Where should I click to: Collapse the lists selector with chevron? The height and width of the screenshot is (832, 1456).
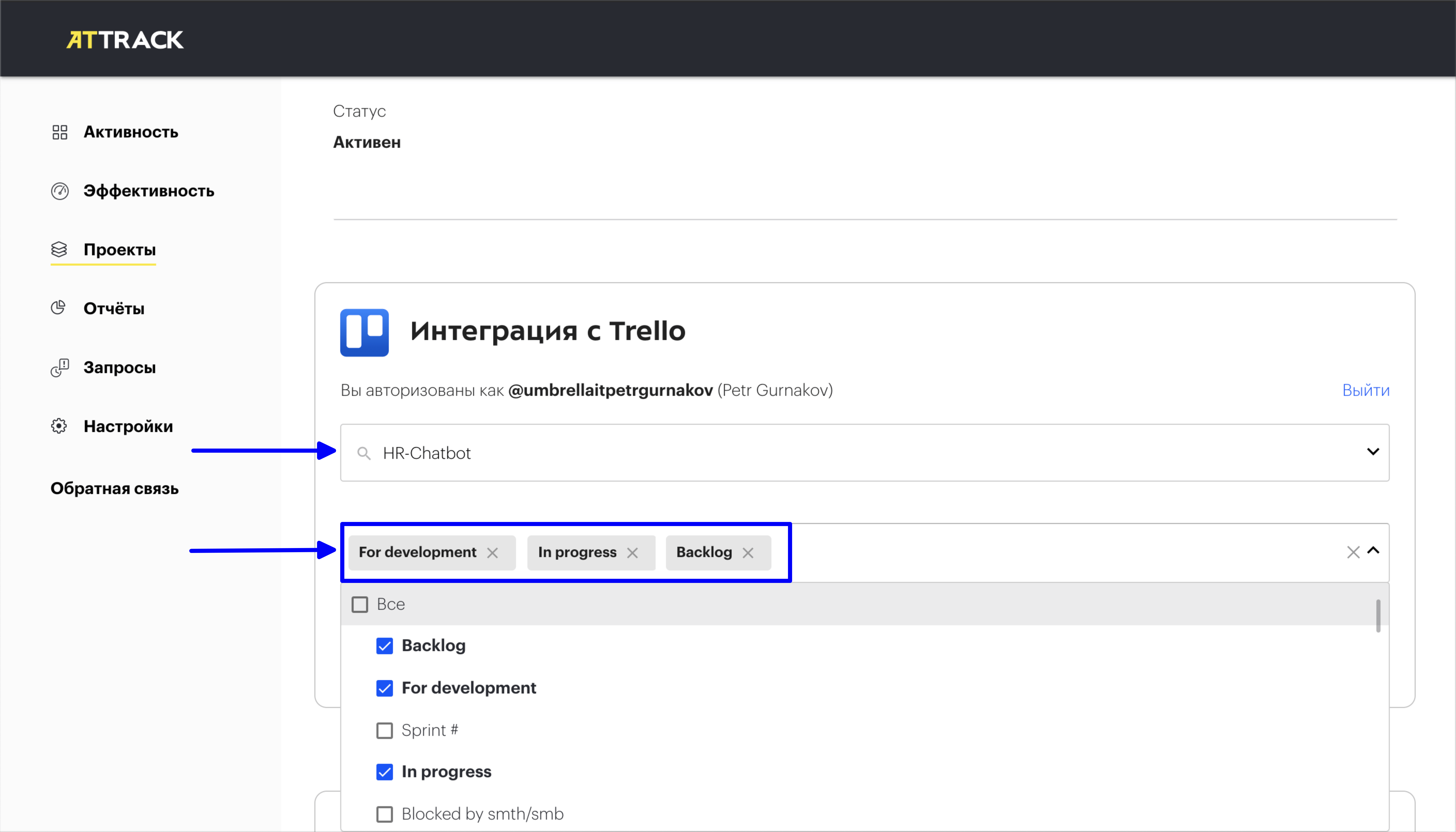(1373, 550)
